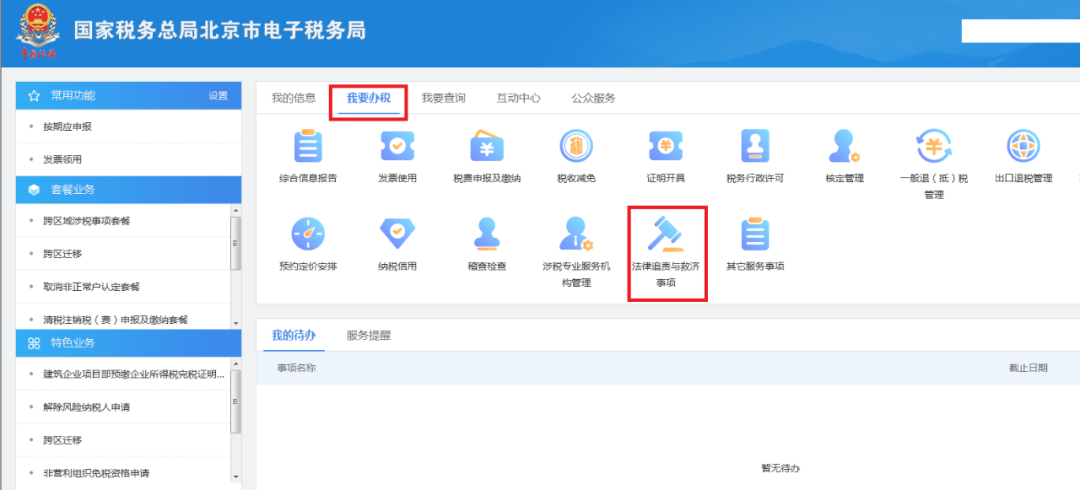The image size is (1080, 490).
Task: Switch to the 互动中心 tab
Action: pos(519,98)
